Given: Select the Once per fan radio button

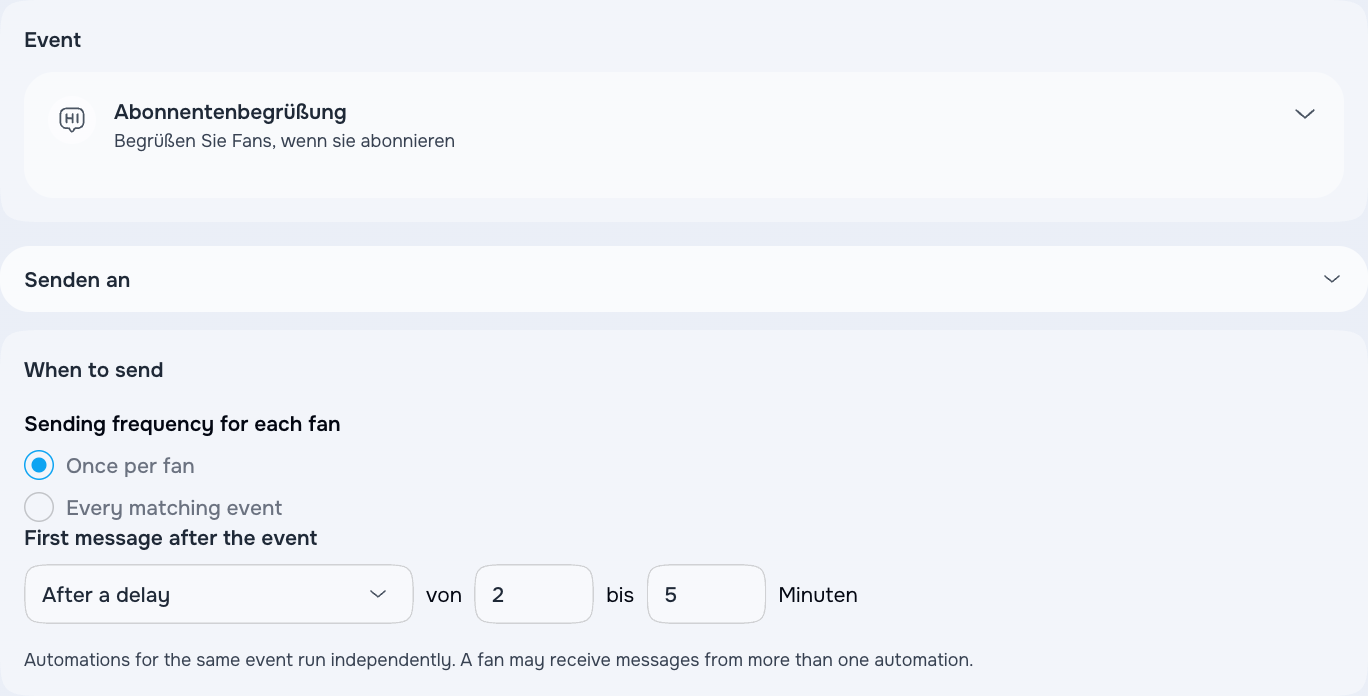Looking at the screenshot, I should [x=39, y=466].
